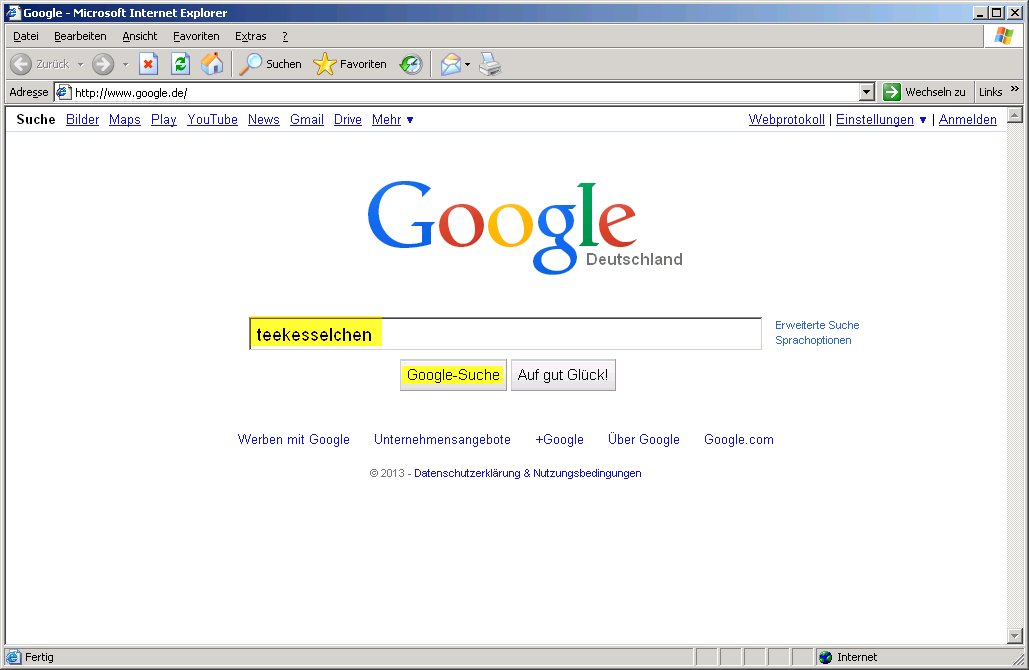Click the Stop loading red X icon
This screenshot has height=670, width=1029.
tap(148, 64)
